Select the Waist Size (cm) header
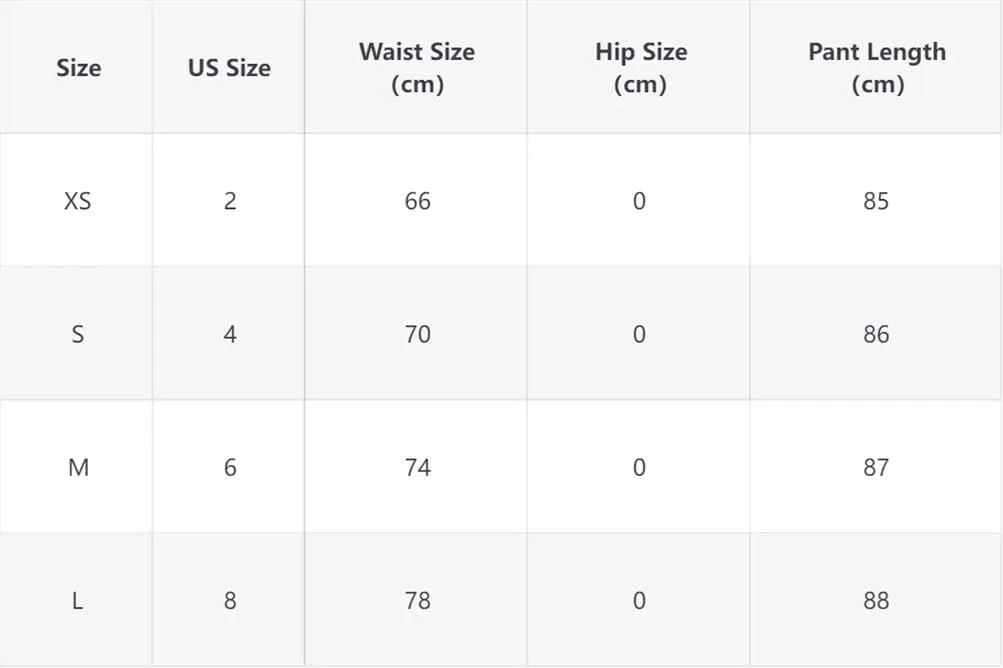1003x668 pixels. click(x=417, y=68)
